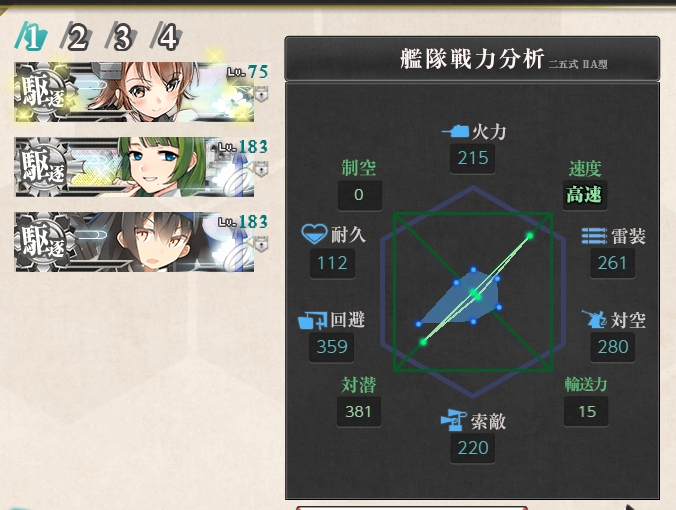Screen dimensions: 676x510
Task: Open fleet tab 3
Action: [x=122, y=37]
